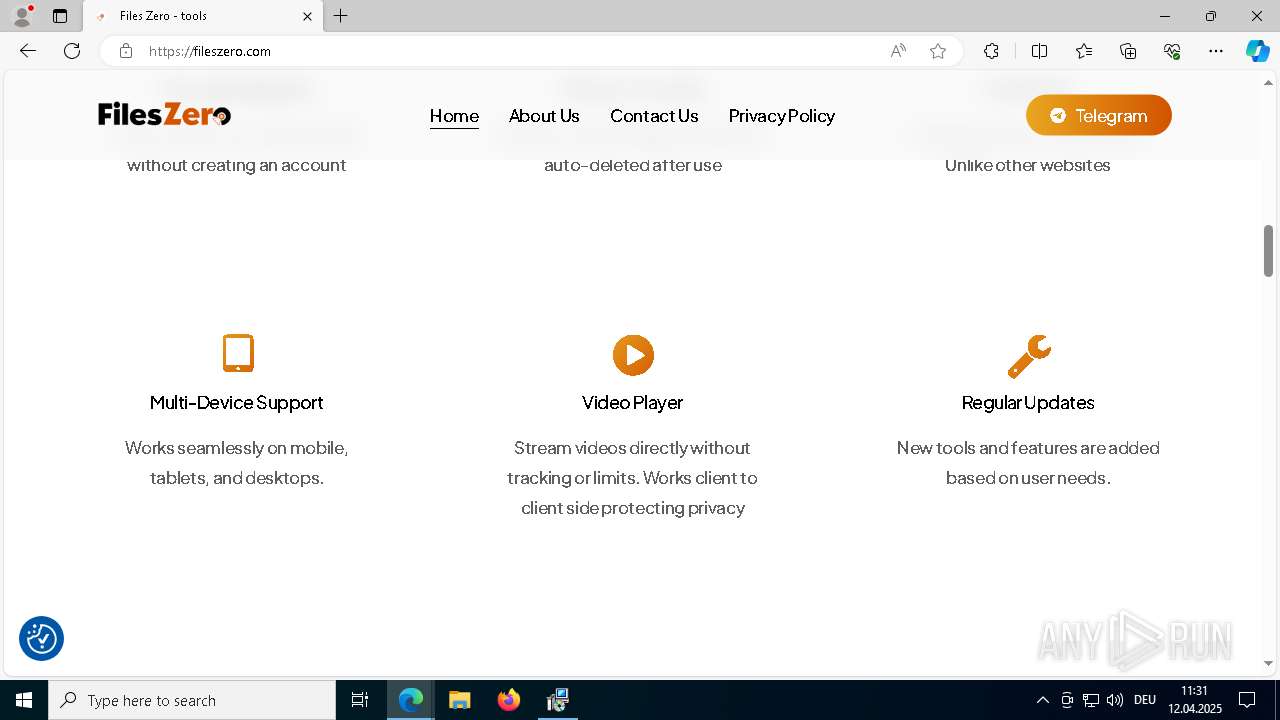Add this page to favorites

coord(938,51)
